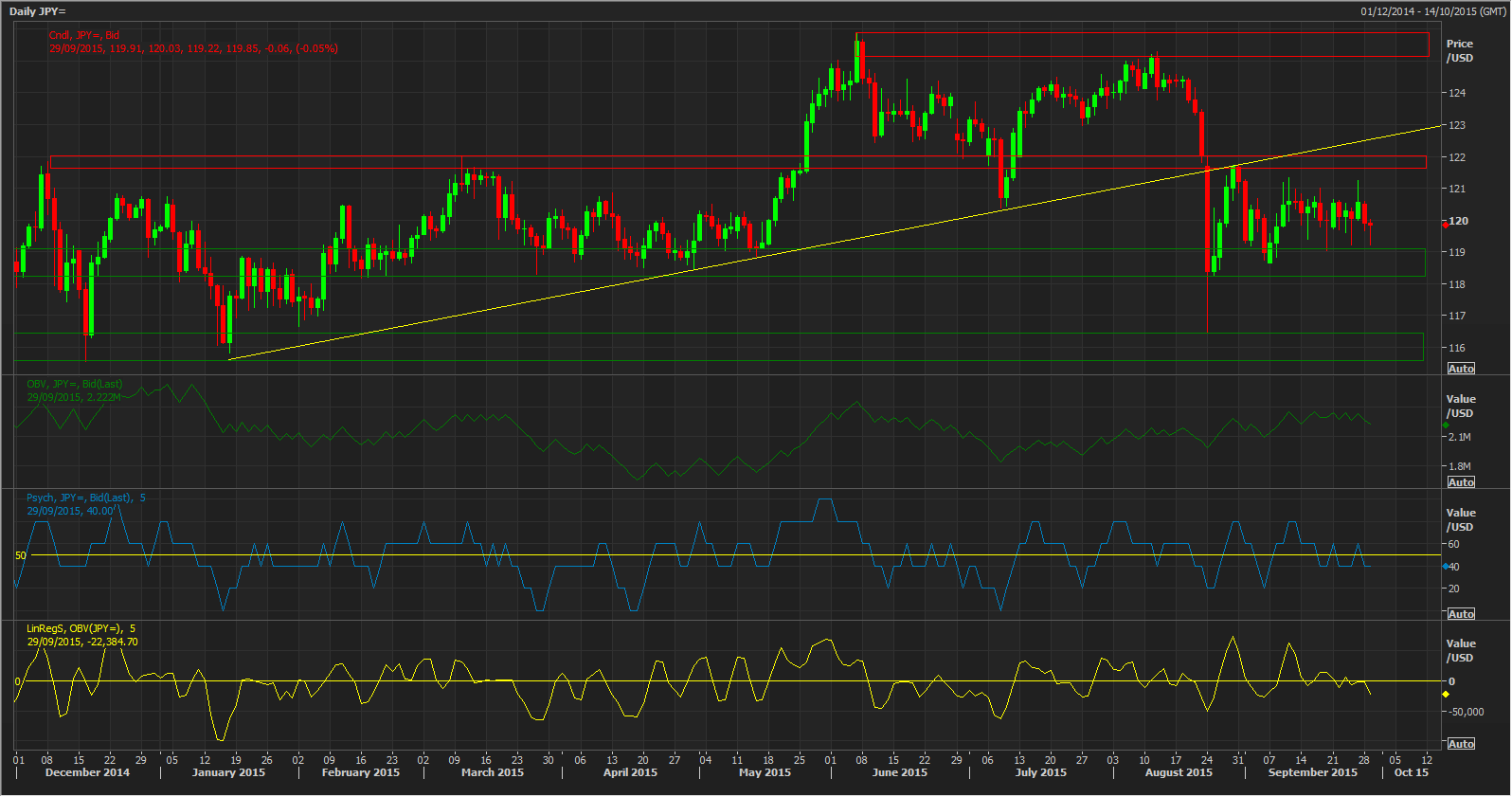The width and height of the screenshot is (1512, 797).
Task: Click the 20 label on the Psych axis
Action: [x=1454, y=589]
